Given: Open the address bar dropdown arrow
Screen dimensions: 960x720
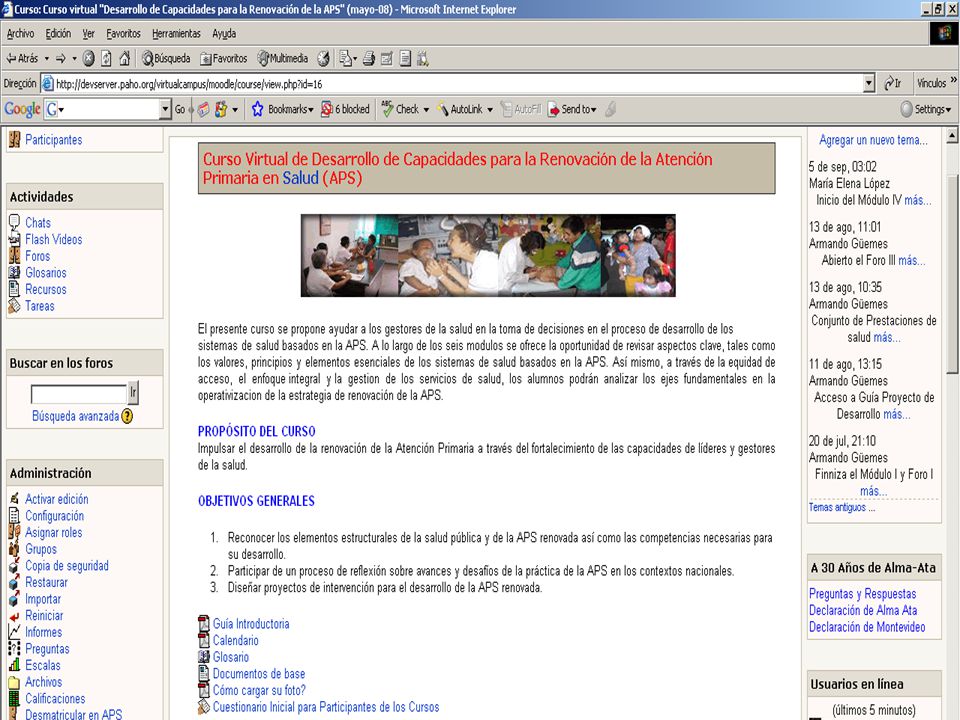Looking at the screenshot, I should click(x=869, y=83).
